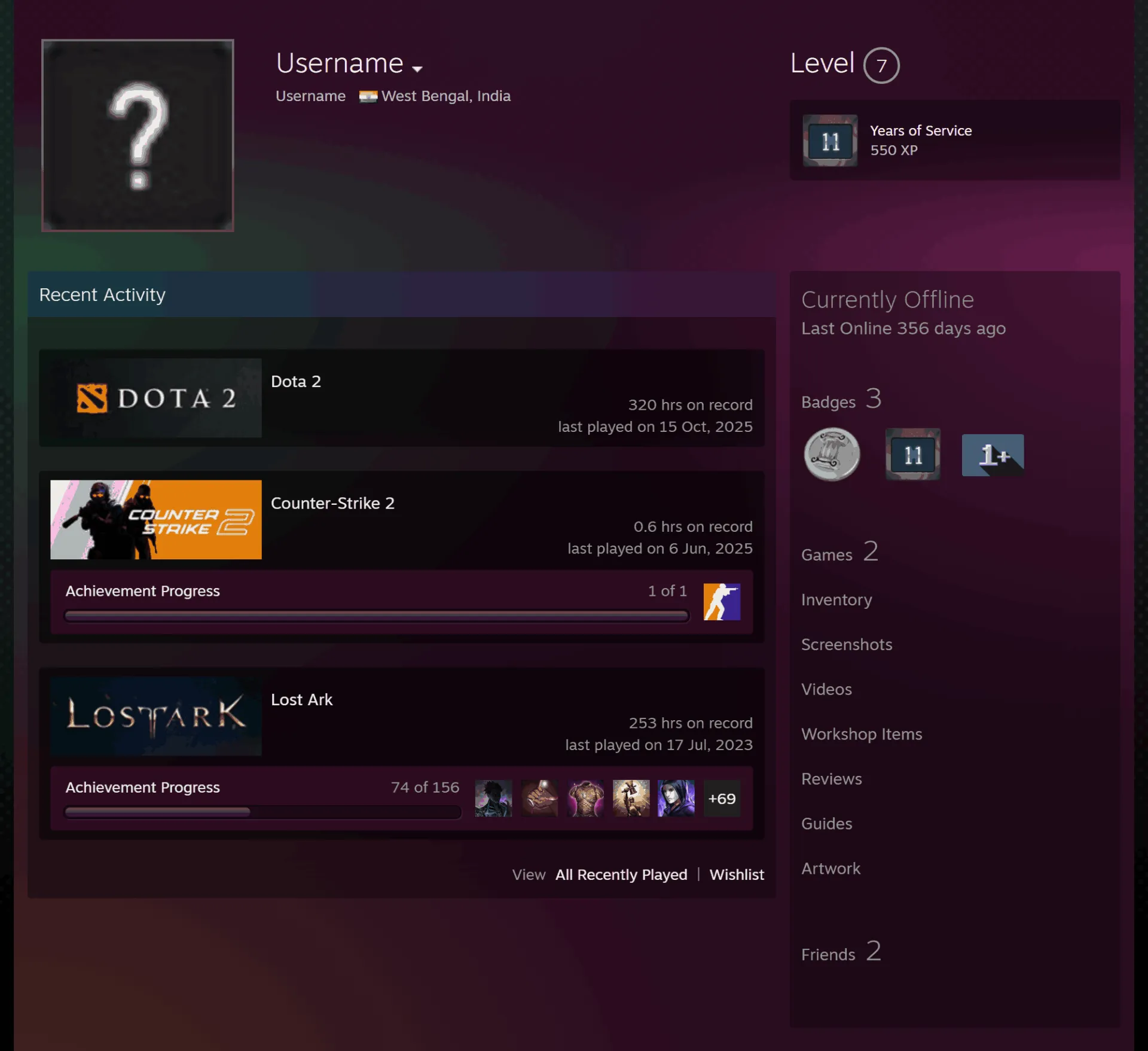Open second Lost Ark achievement icon with hand
This screenshot has width=1148, height=1051.
pos(539,798)
